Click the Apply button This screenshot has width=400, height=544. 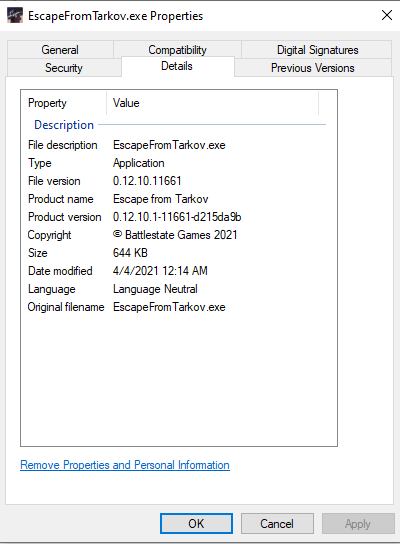pyautogui.click(x=358, y=524)
